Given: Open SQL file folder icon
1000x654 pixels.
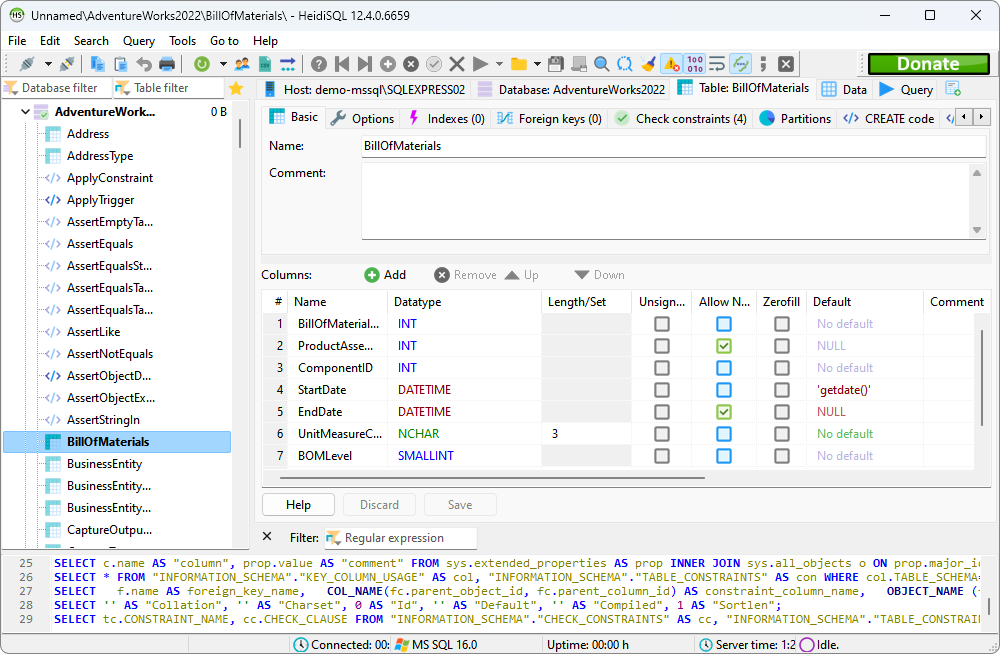Looking at the screenshot, I should coord(519,64).
